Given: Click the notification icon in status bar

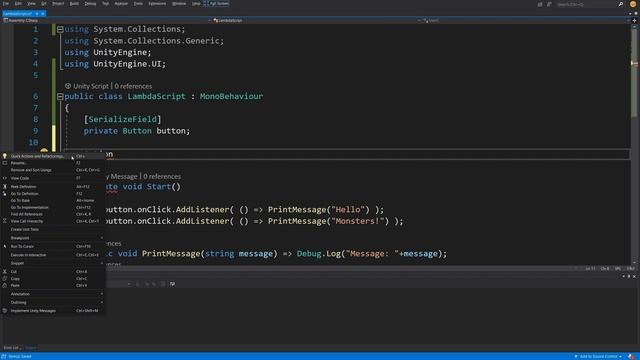Looking at the screenshot, I should point(631,356).
